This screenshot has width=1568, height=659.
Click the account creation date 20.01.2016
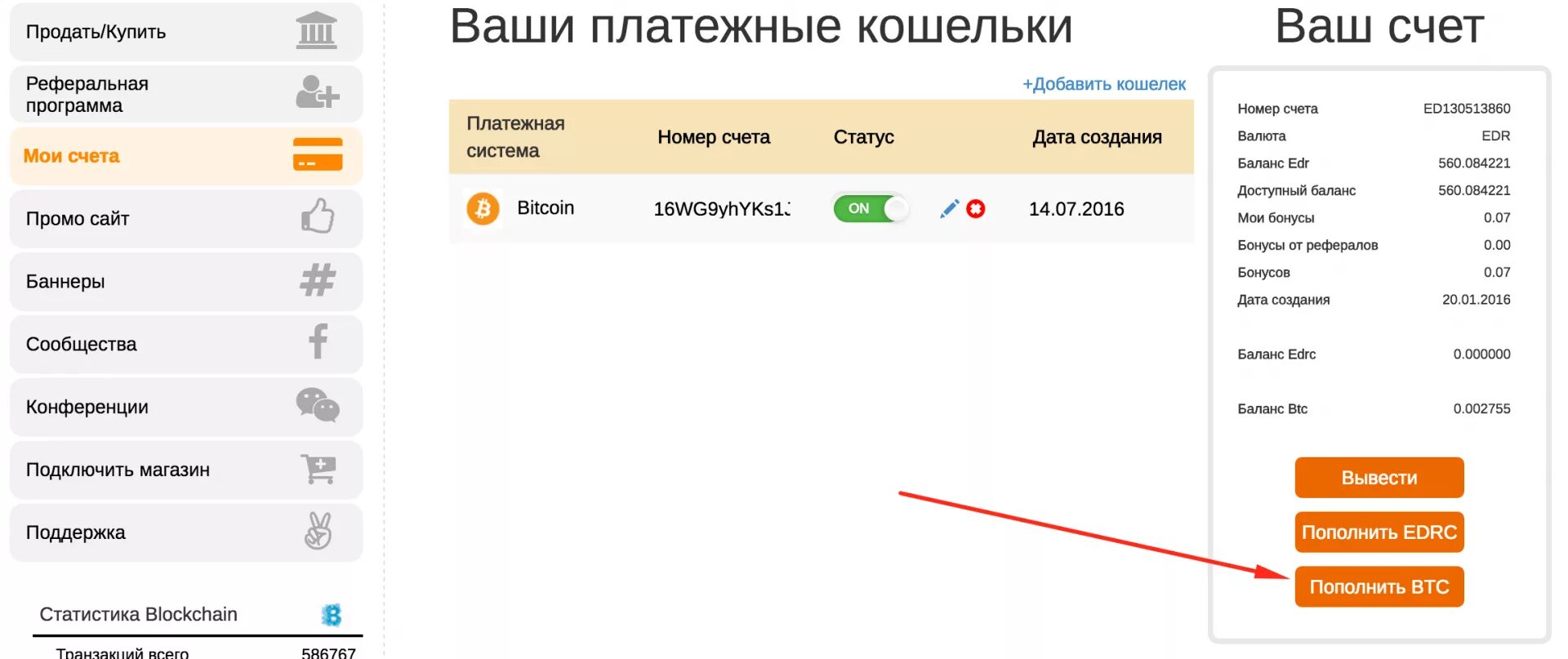tap(1476, 300)
